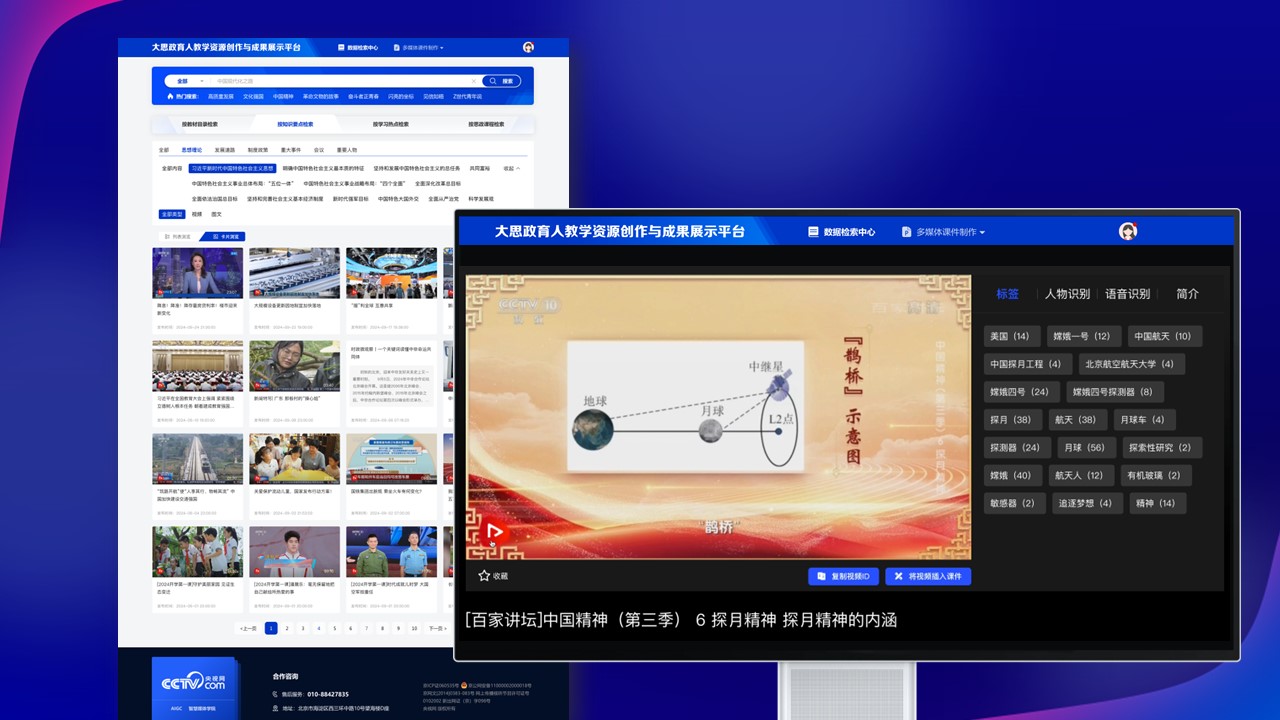1280x720 pixels.
Task: Expand 多媒体课件制作 menu in the video window
Action: coord(943,232)
